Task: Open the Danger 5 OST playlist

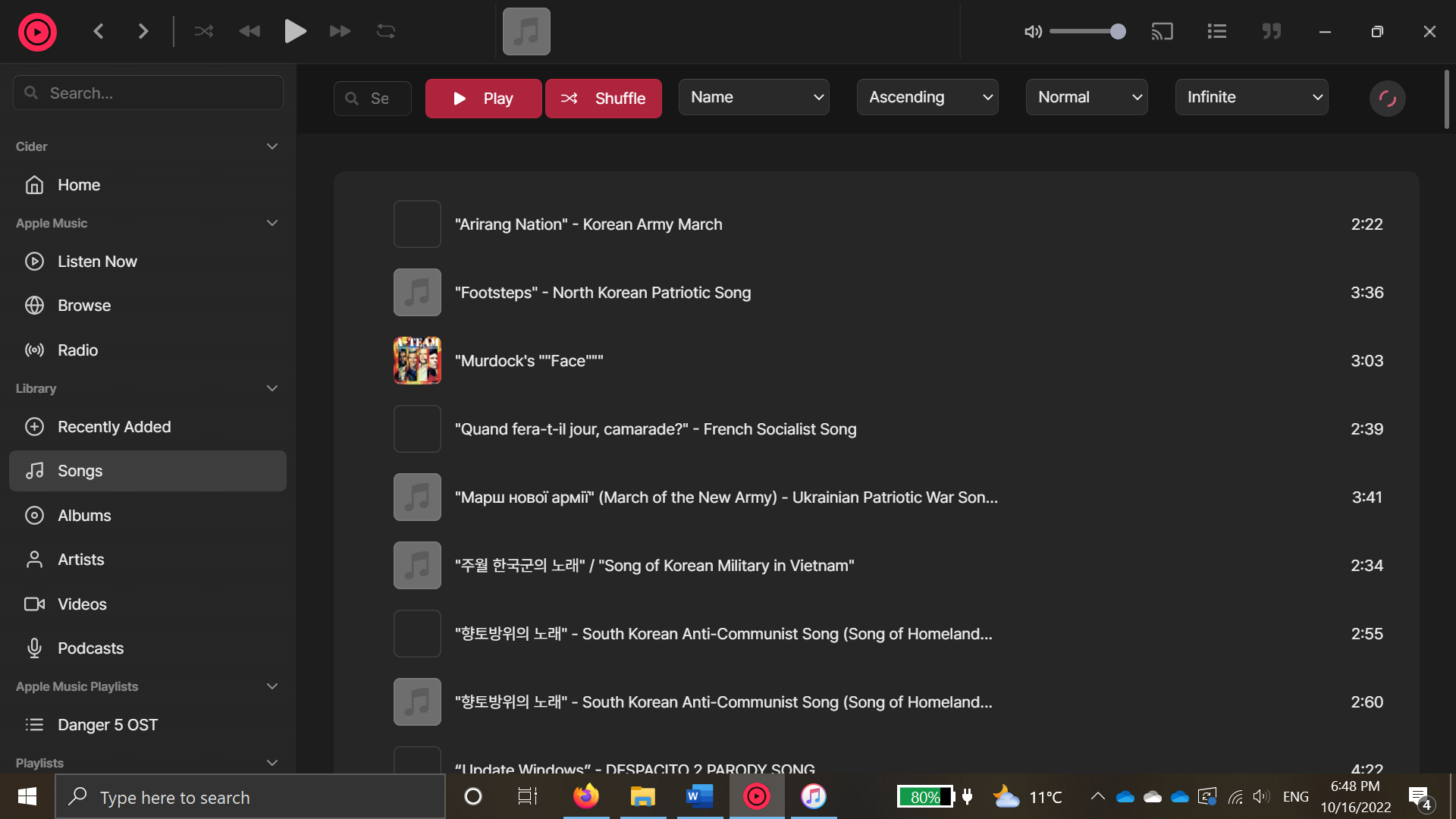Action: (148, 725)
